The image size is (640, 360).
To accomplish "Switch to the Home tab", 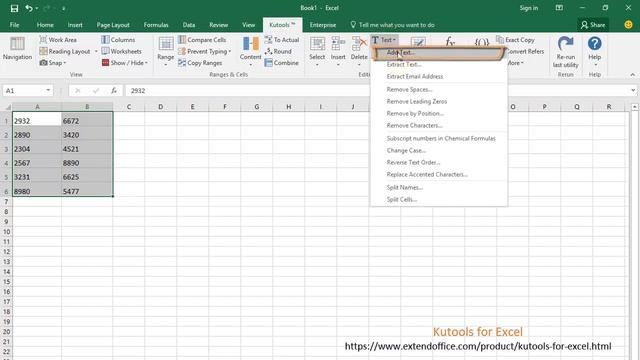I will [x=45, y=25].
